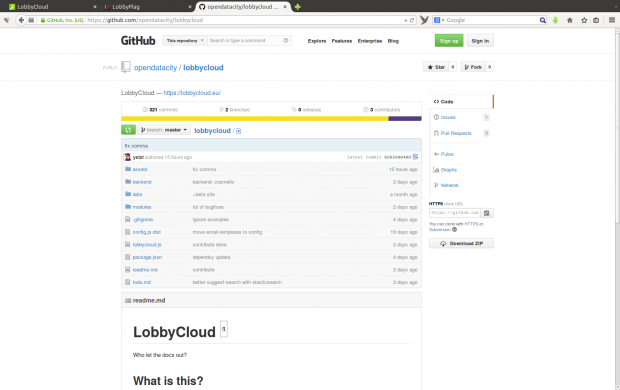The image size is (620, 390).
Task: Click the yellow language bar segment
Action: click(x=255, y=119)
